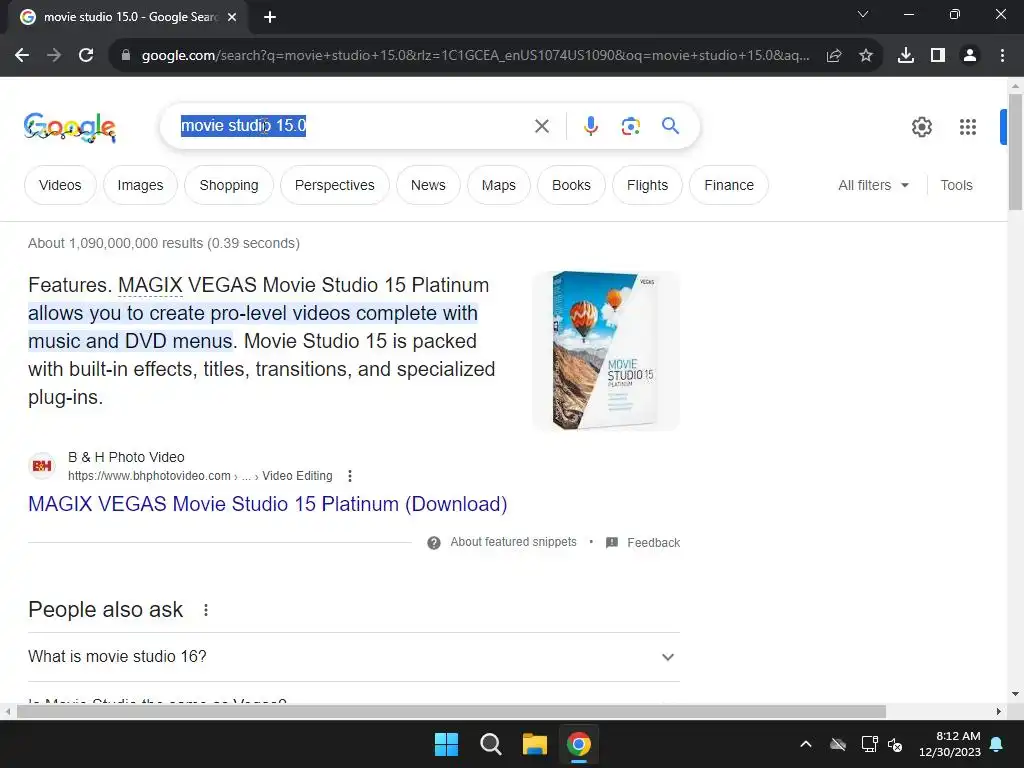The image size is (1024, 768).
Task: Open Chrome downloads icon
Action: pos(906,56)
